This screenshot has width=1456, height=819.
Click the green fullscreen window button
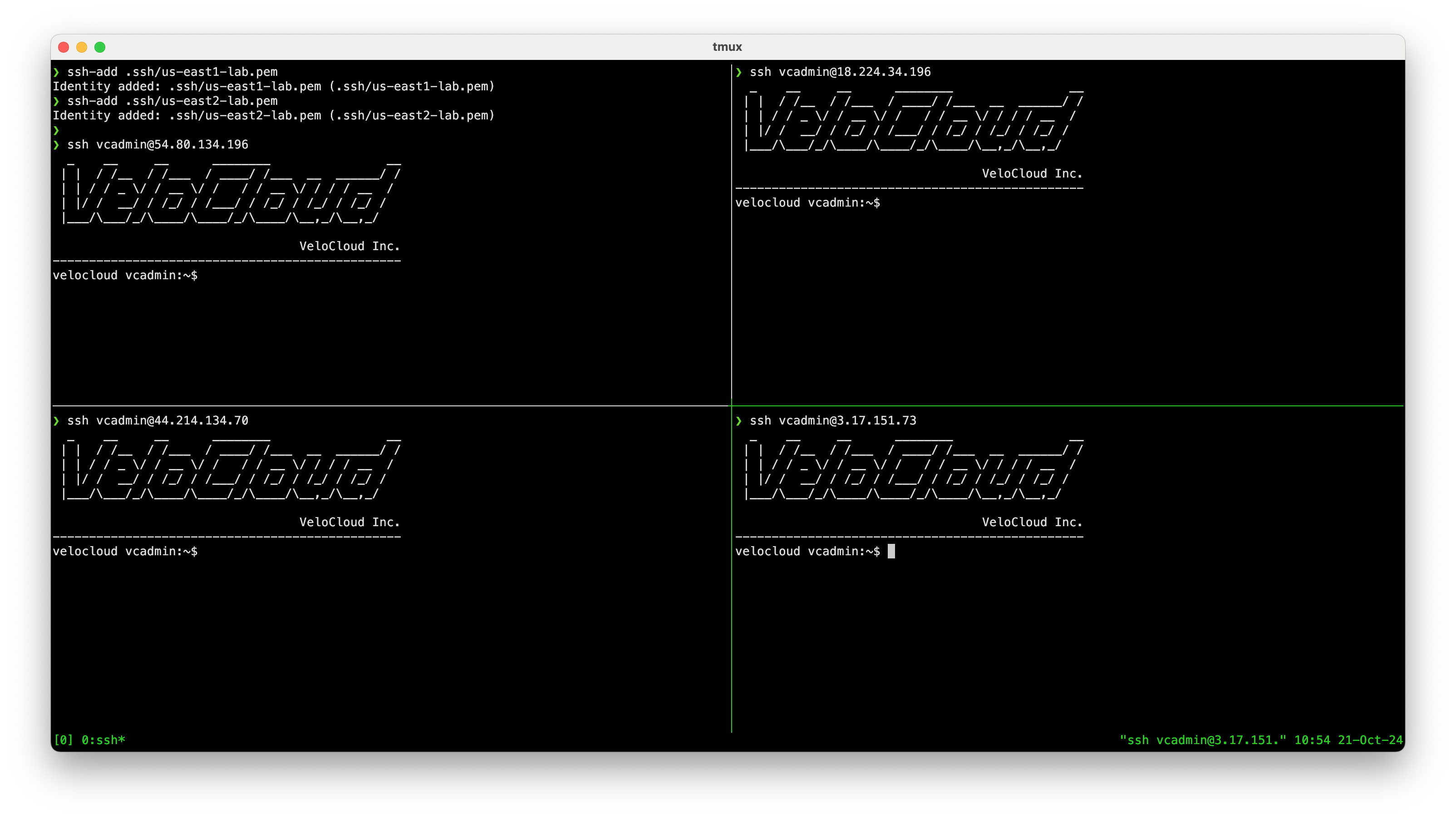[100, 47]
